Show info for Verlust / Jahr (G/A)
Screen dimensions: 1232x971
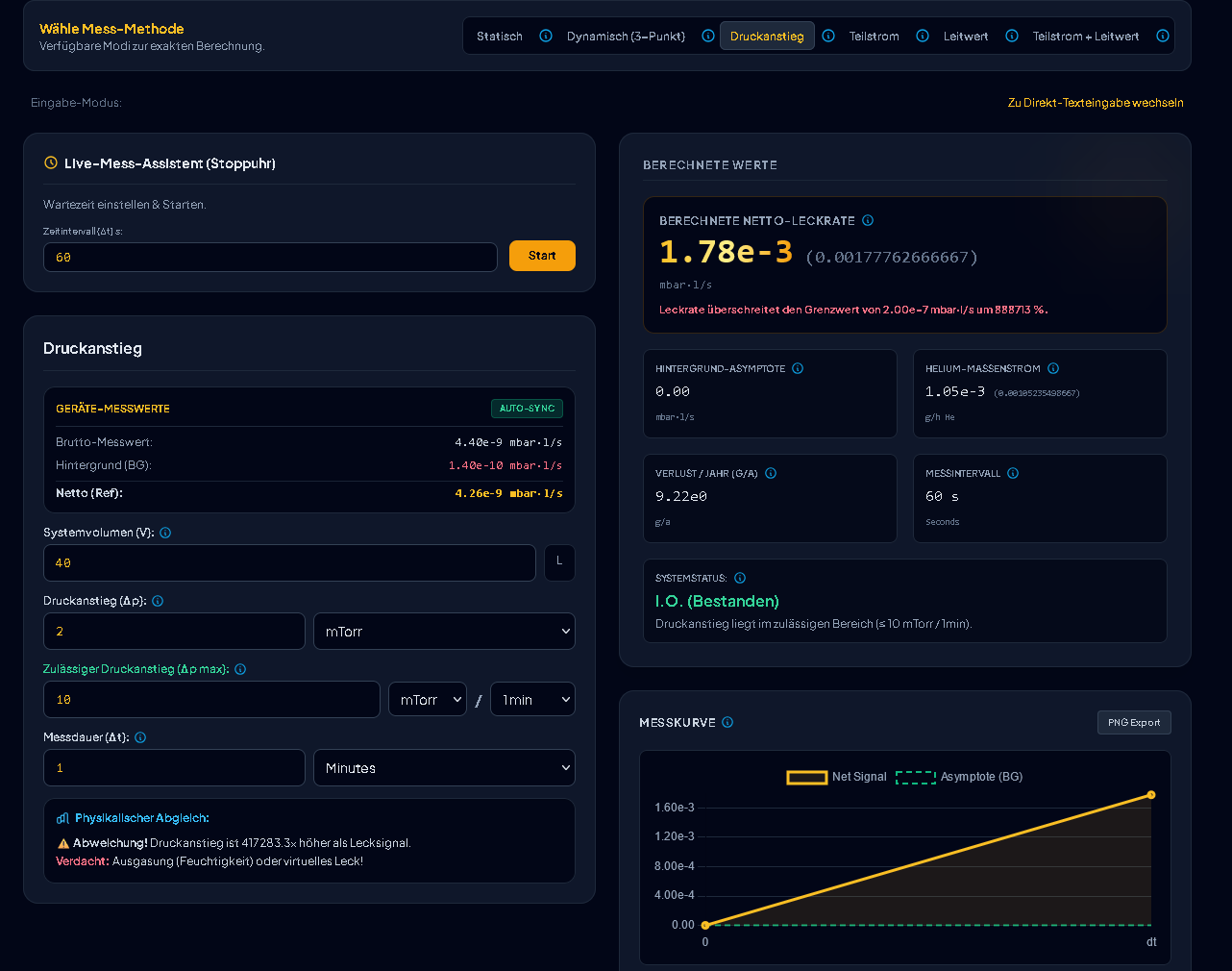(771, 473)
